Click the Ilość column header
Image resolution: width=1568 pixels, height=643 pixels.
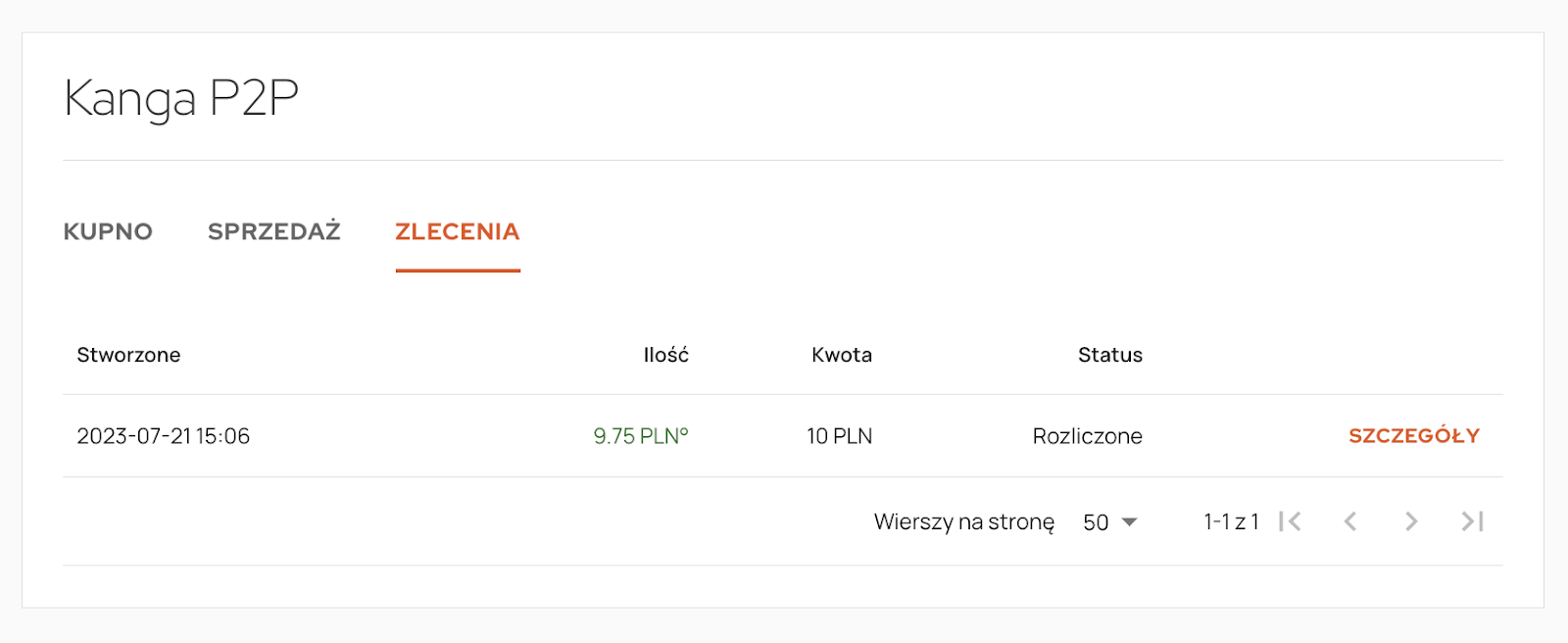pyautogui.click(x=665, y=355)
